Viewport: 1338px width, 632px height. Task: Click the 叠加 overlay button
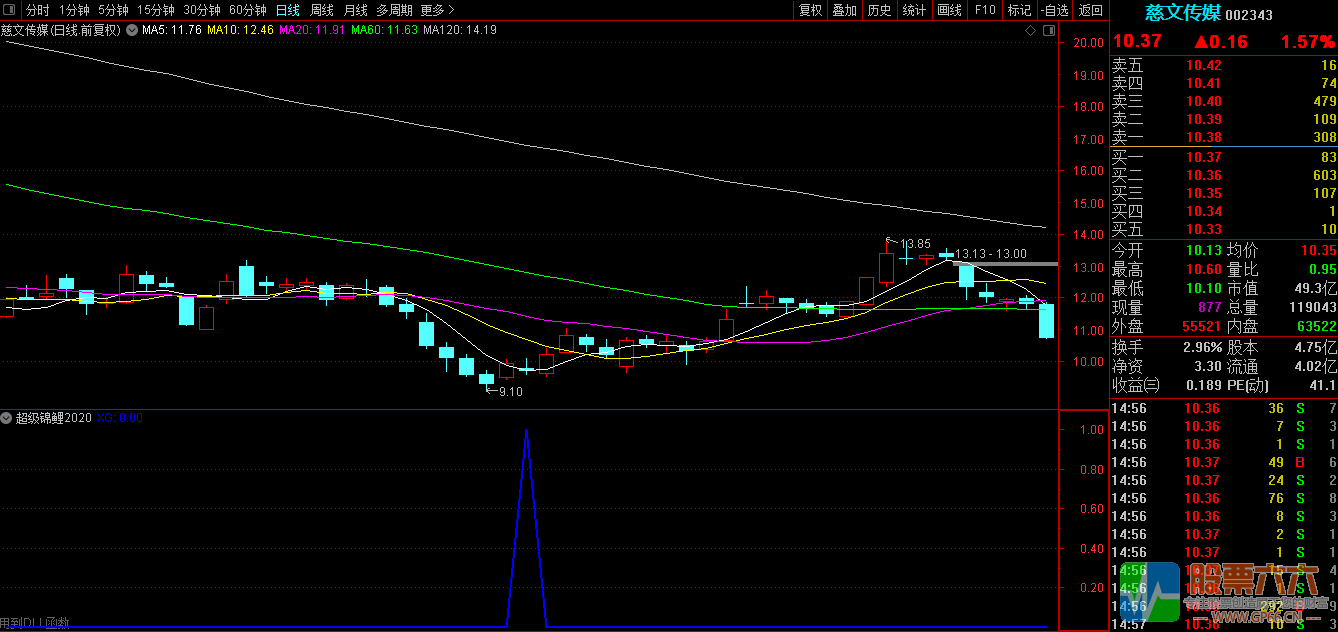pos(844,10)
